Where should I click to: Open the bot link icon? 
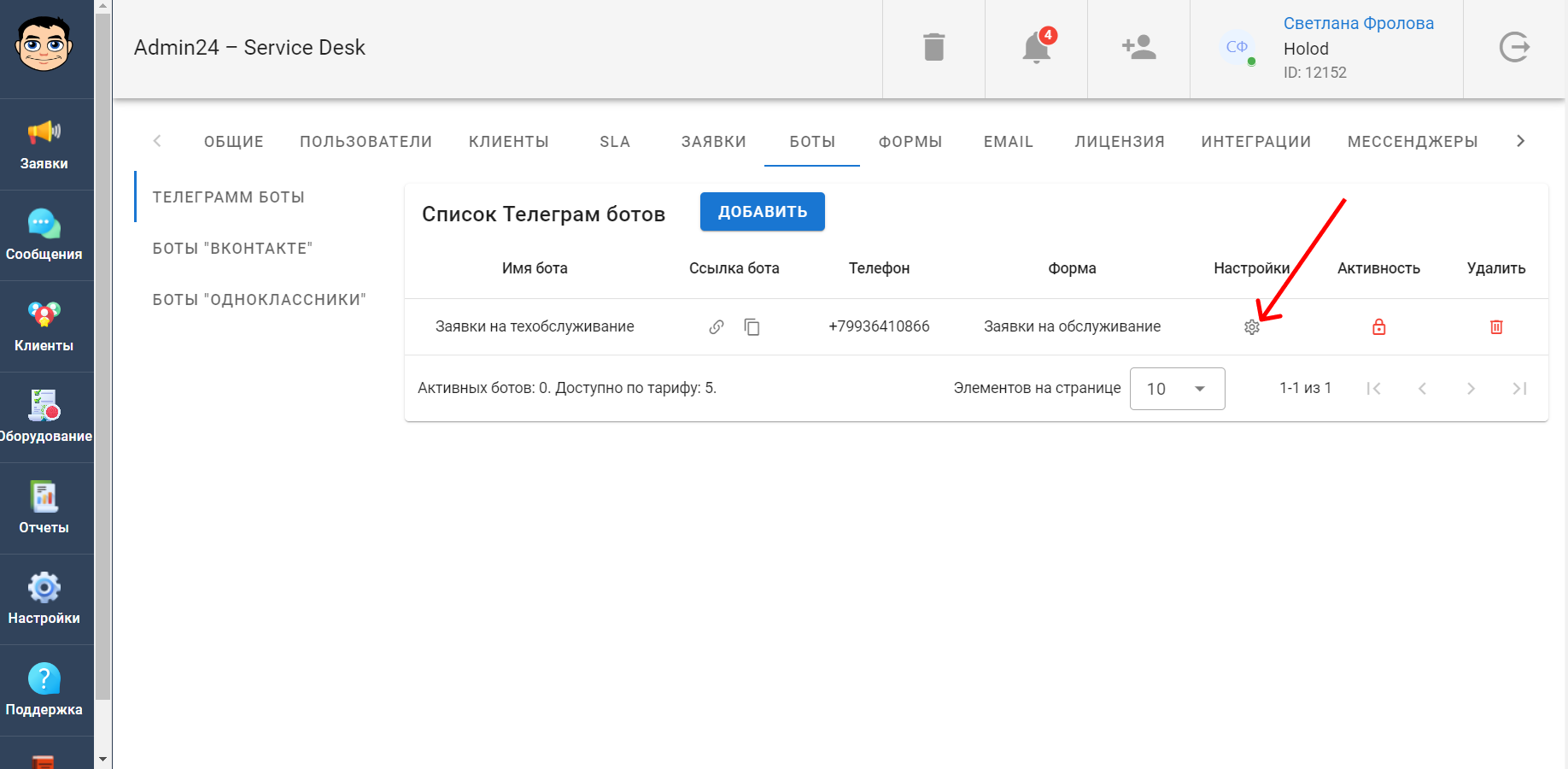pos(717,326)
